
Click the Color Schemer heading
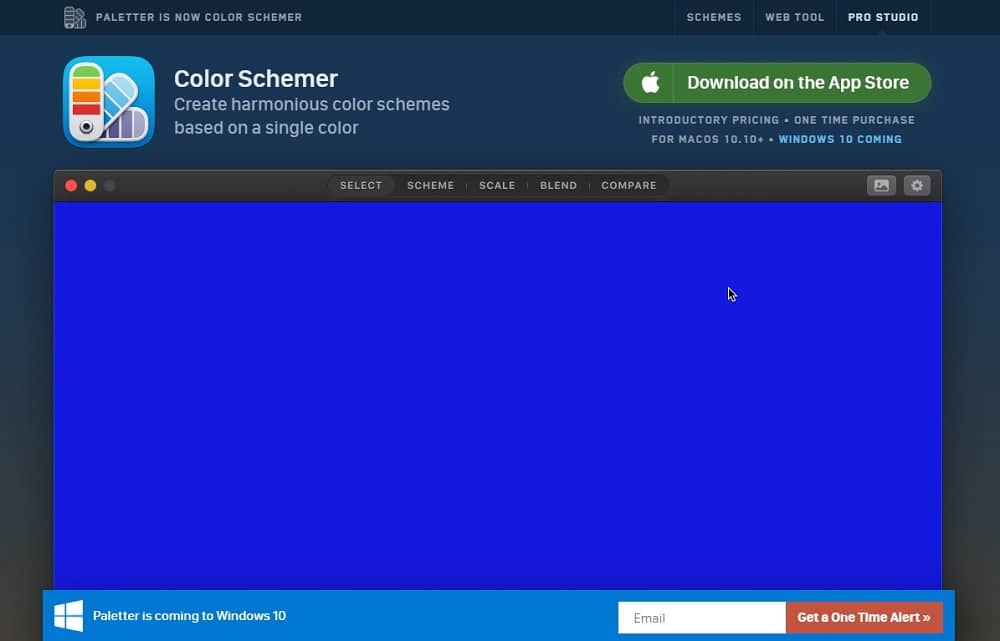click(256, 79)
